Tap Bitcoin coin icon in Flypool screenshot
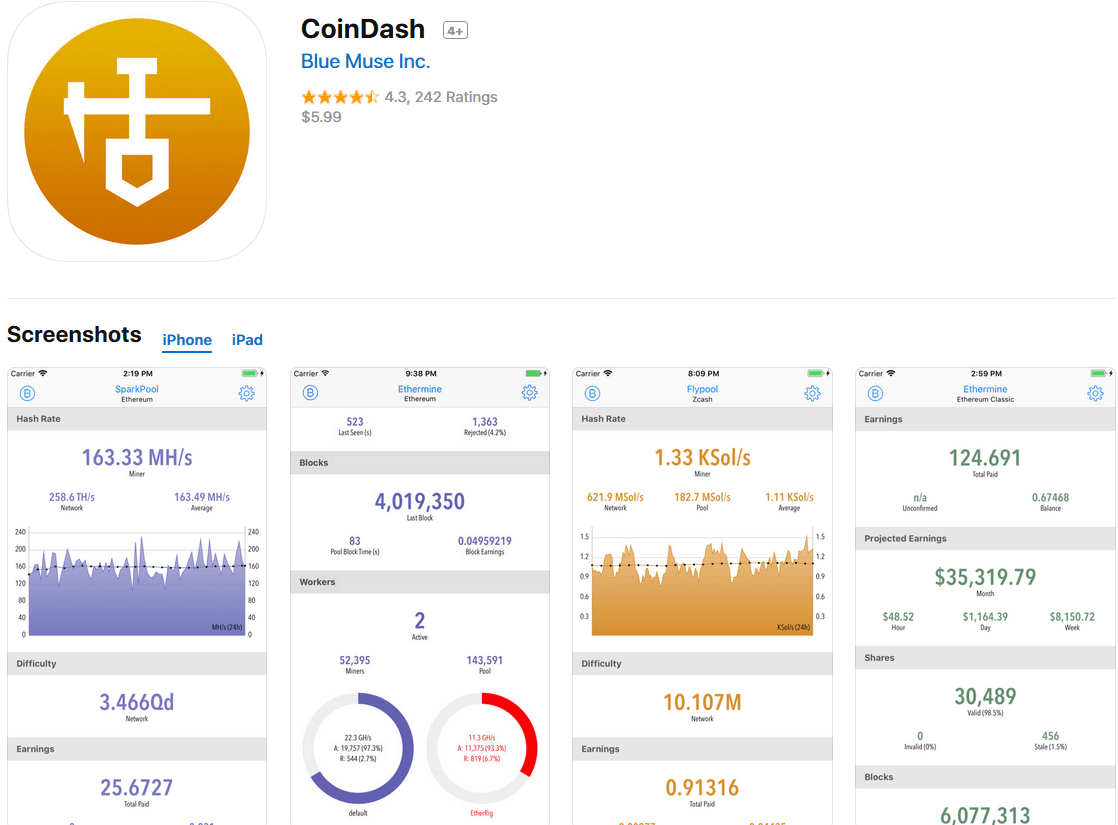The width and height of the screenshot is (1118, 825). (593, 393)
